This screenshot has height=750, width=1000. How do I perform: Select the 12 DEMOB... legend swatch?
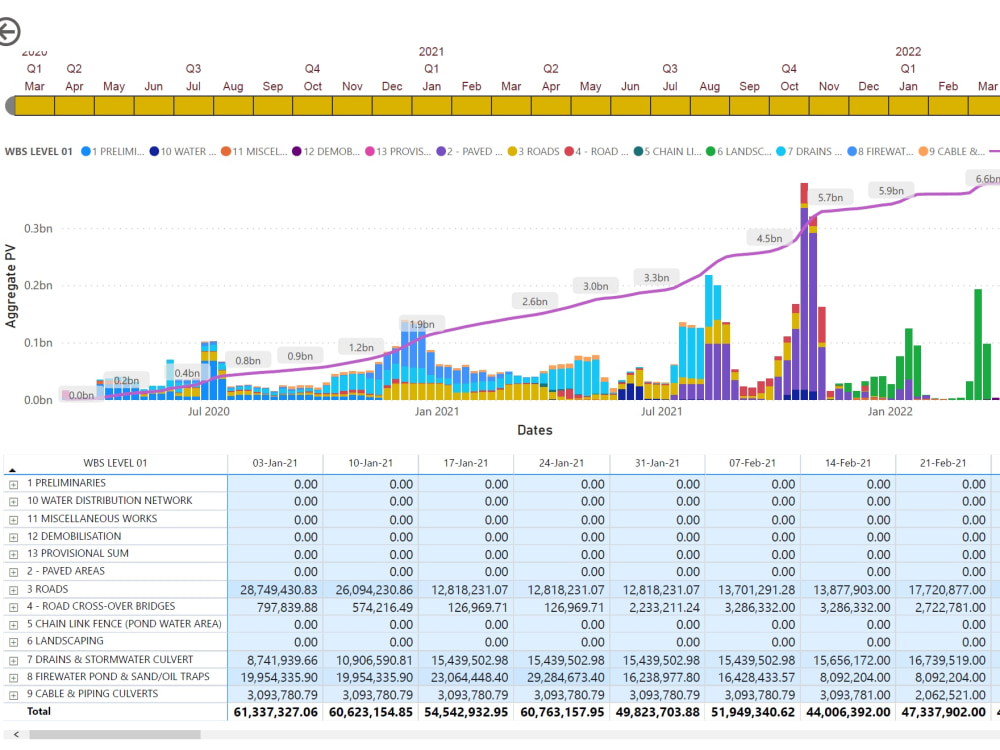click(x=297, y=151)
